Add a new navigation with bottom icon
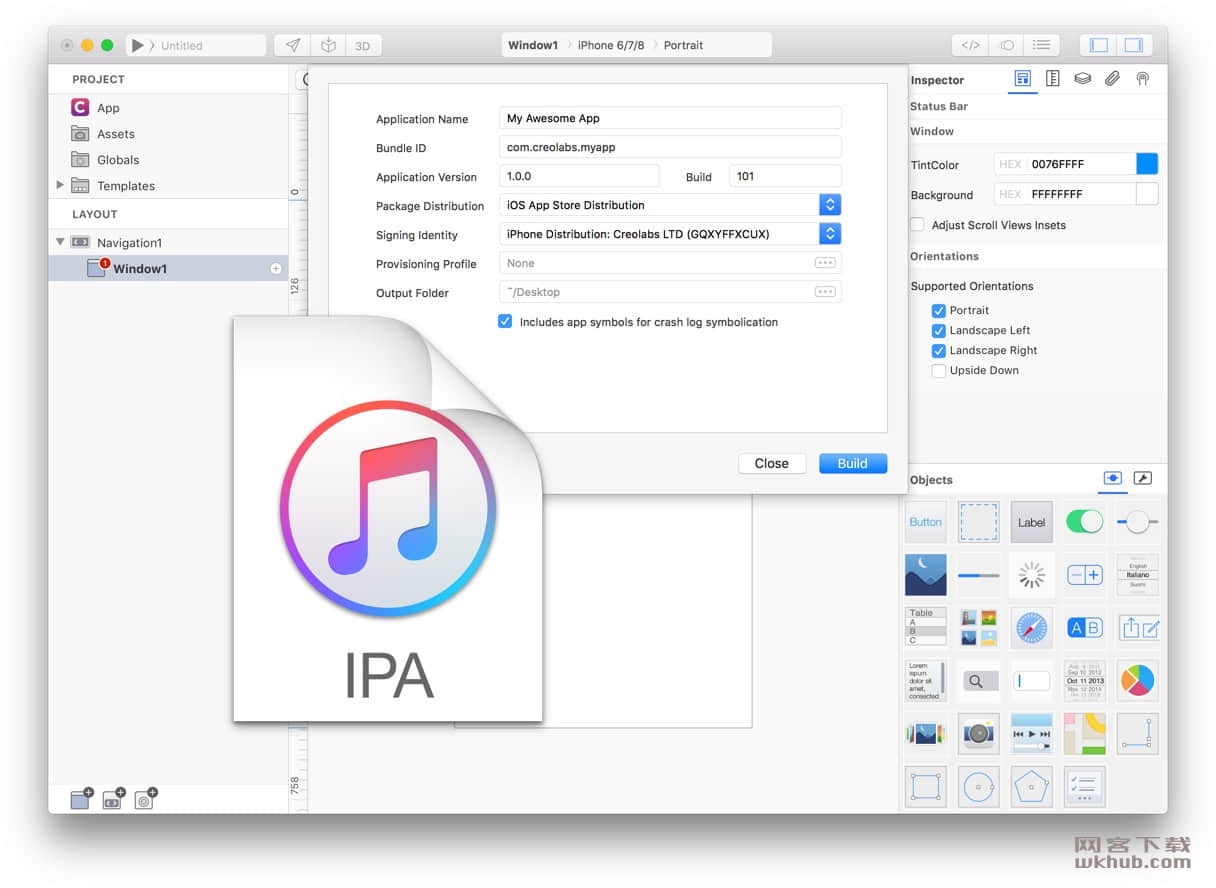The image size is (1216, 888). click(113, 798)
